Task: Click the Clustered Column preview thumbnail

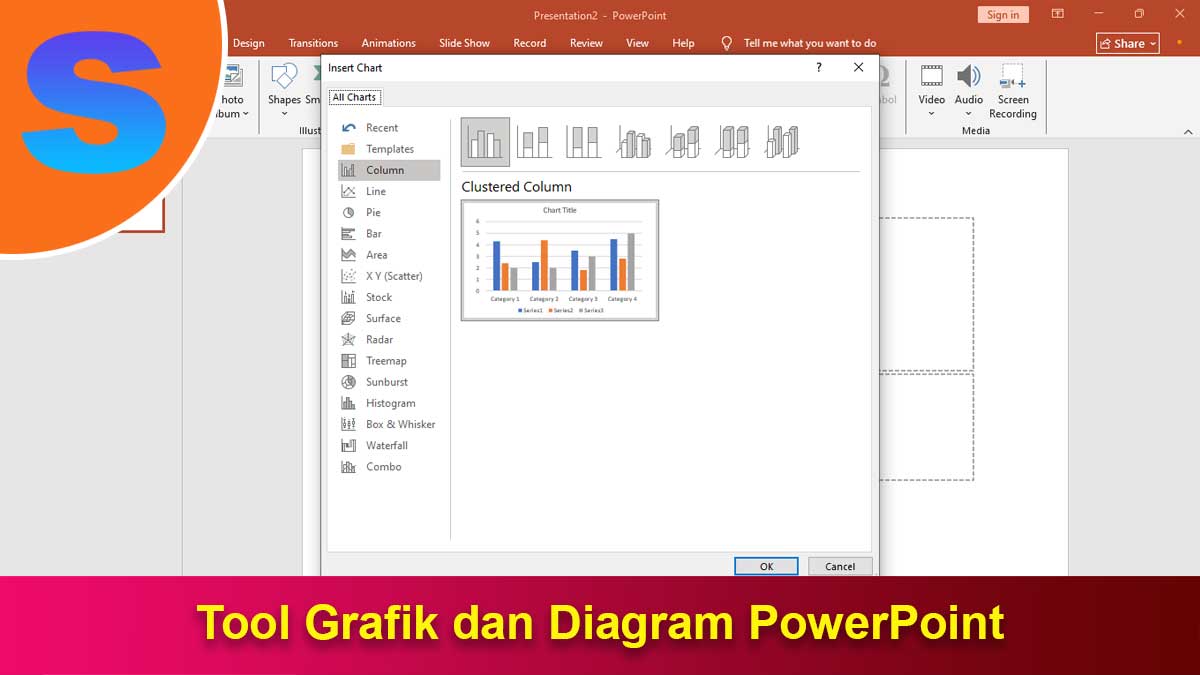Action: pos(560,260)
